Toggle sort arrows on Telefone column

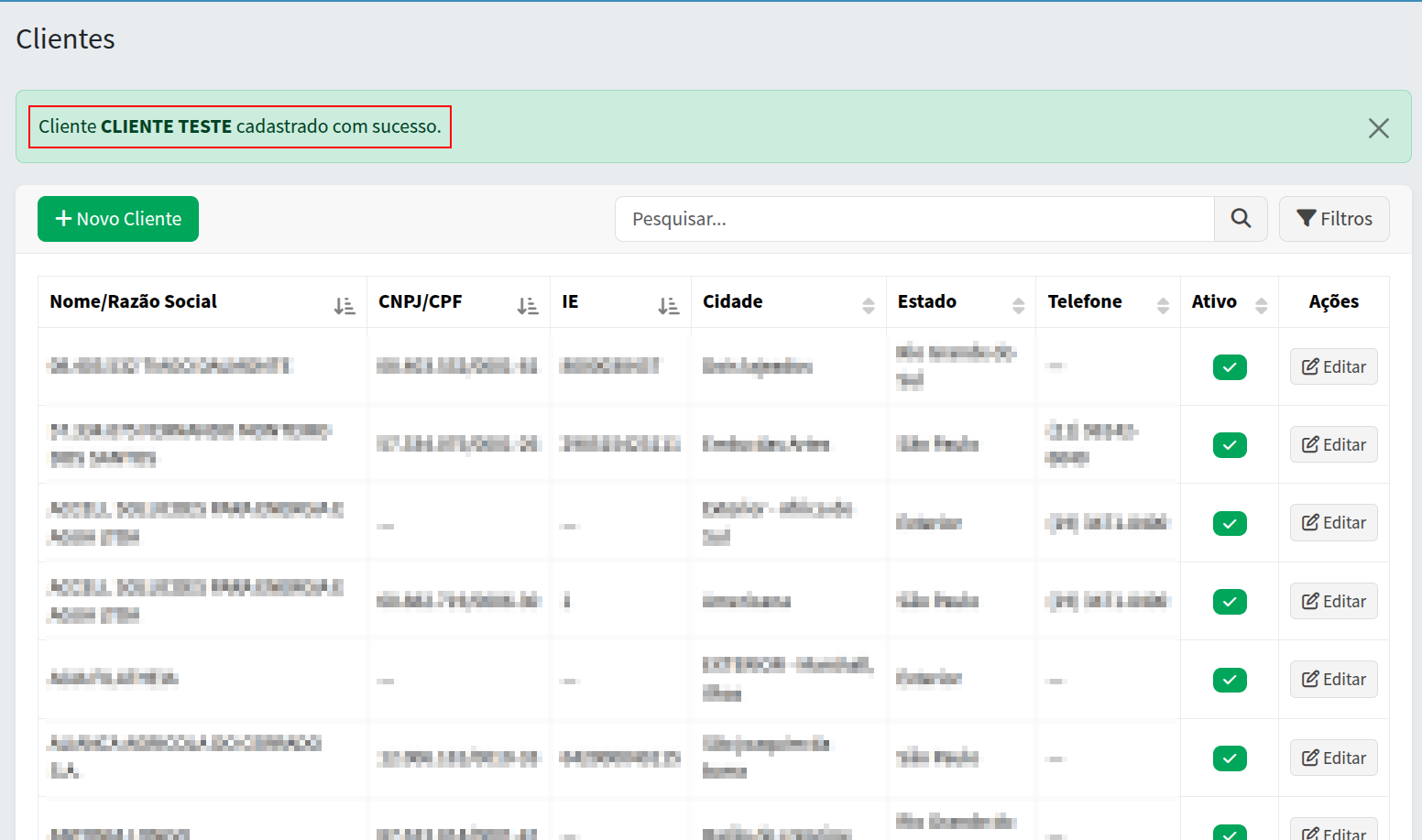pos(1163,306)
